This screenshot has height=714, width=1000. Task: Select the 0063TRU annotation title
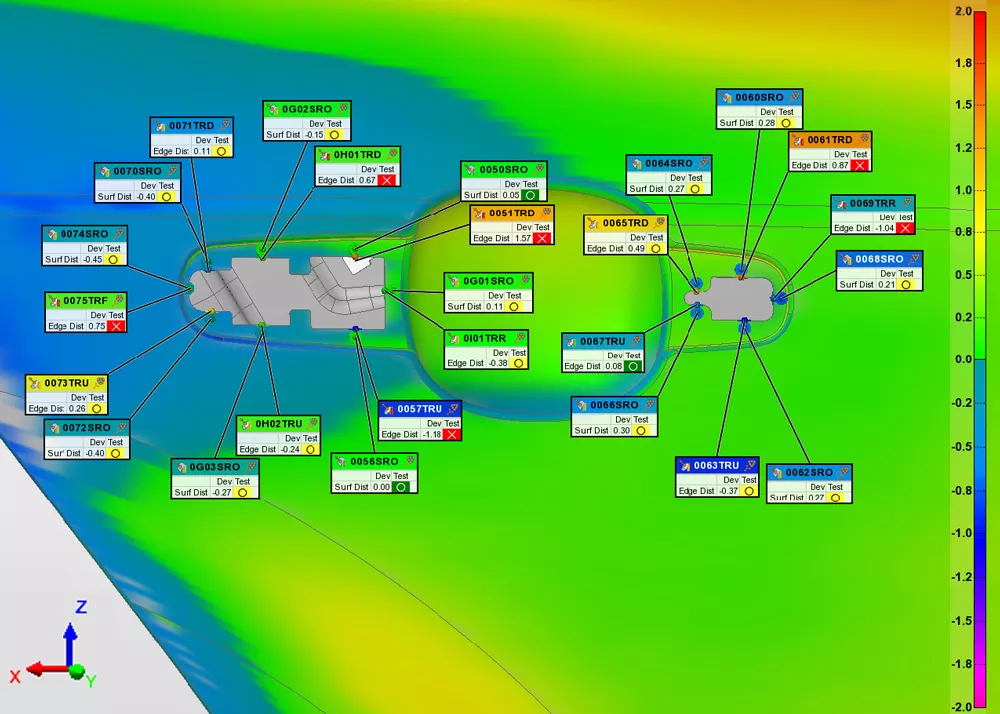point(716,466)
